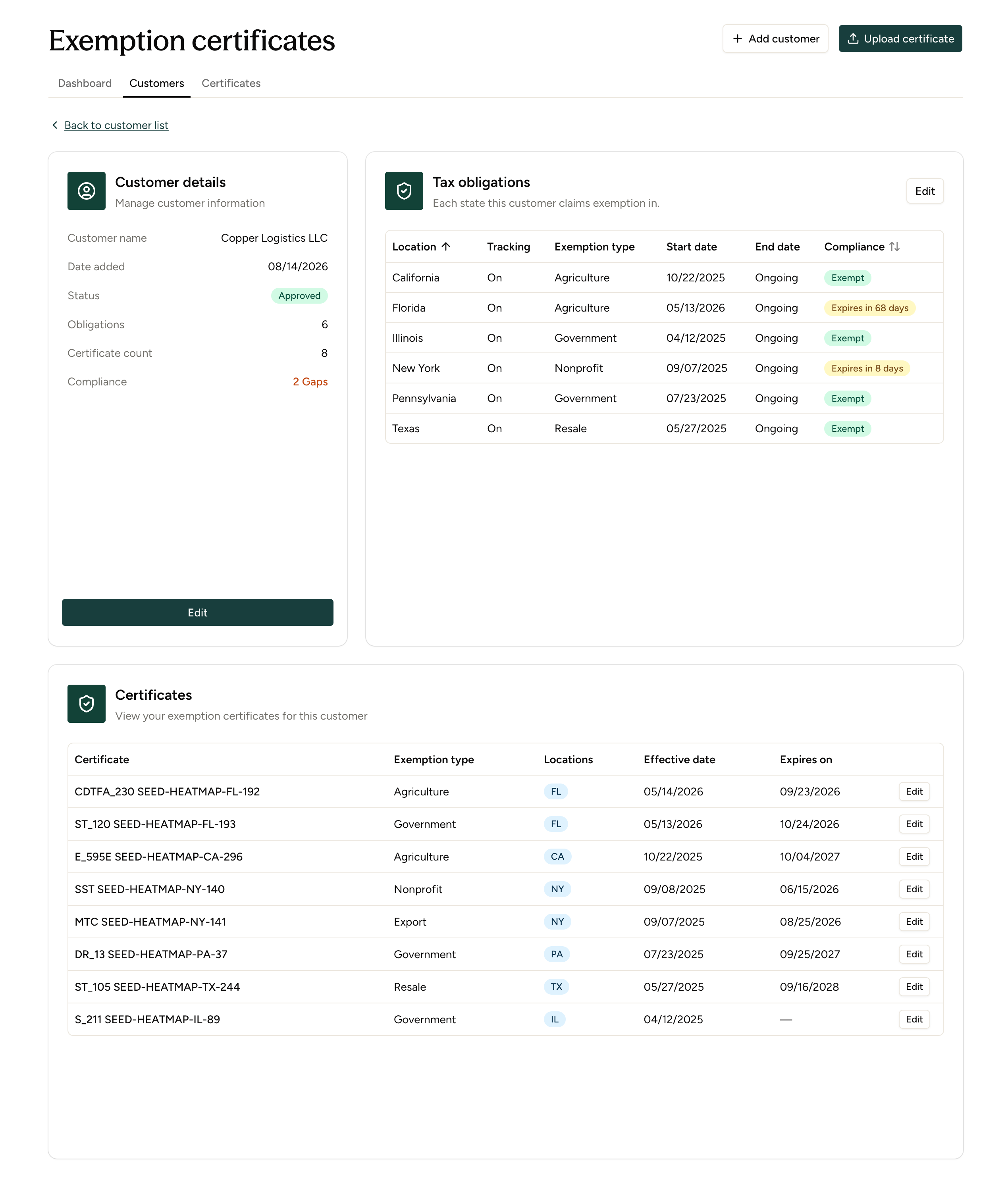Click the IL location tag
Screen dimensions: 1008x1184
555,1020
